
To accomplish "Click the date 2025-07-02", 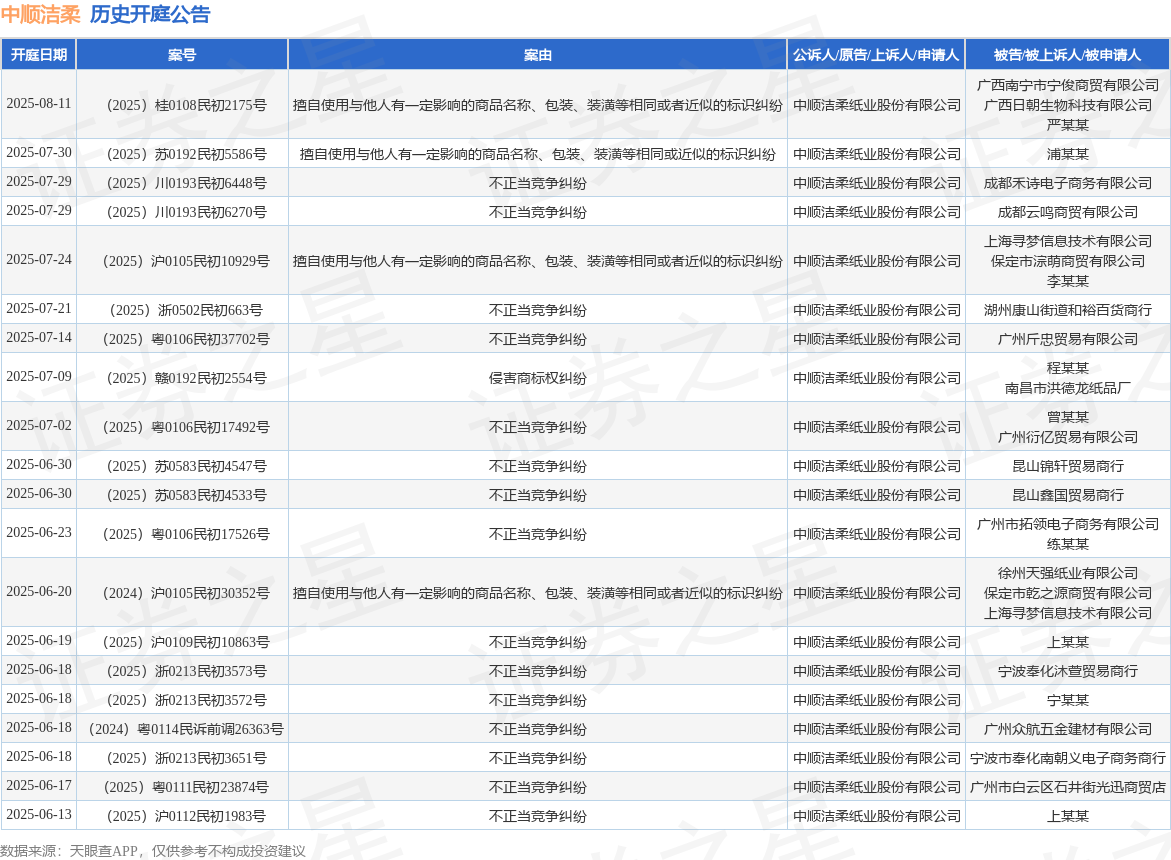I will tap(39, 426).
